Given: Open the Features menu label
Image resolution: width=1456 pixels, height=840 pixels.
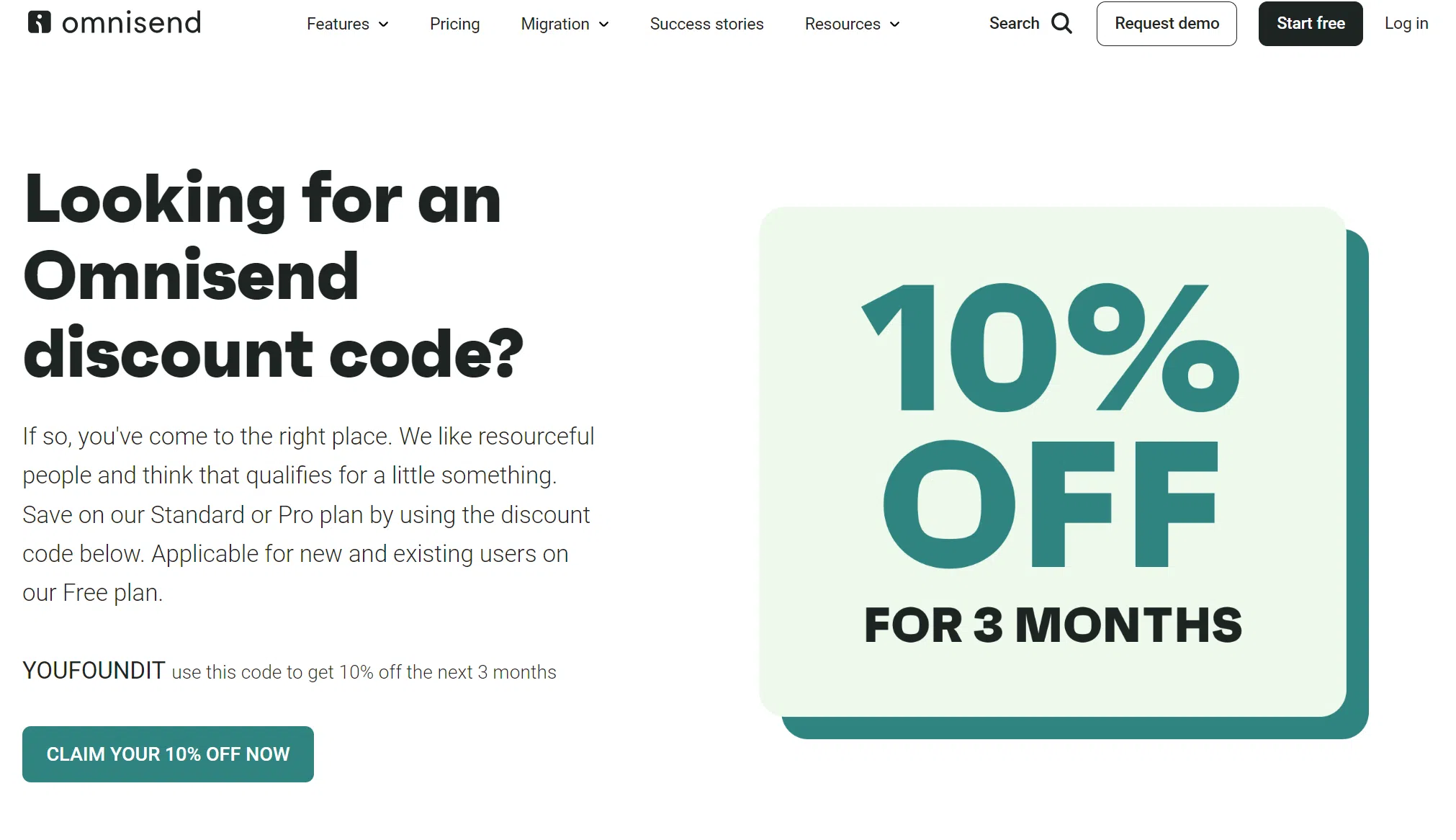Looking at the screenshot, I should coord(338,24).
